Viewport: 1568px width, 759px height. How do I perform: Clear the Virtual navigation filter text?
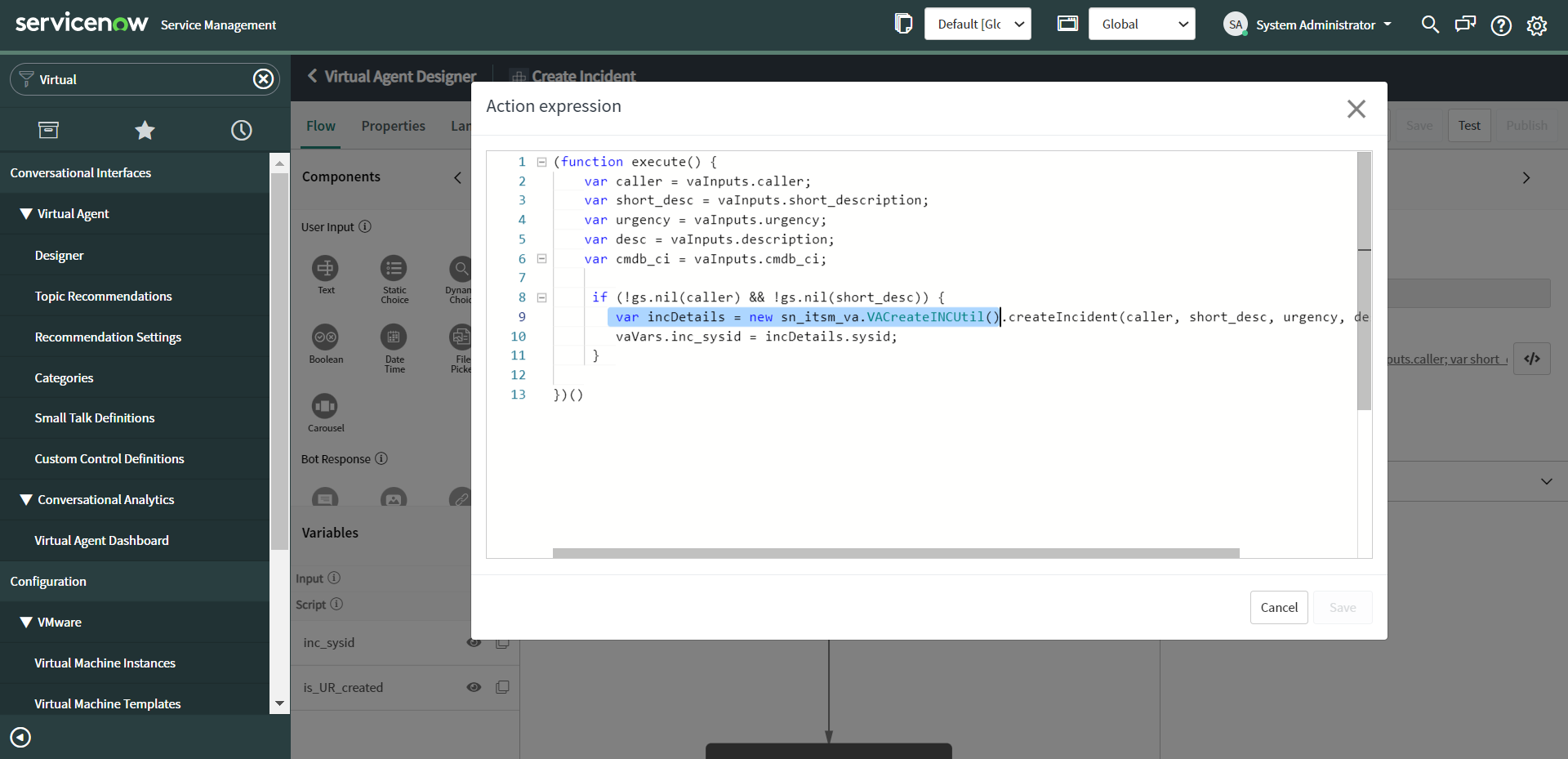click(263, 79)
